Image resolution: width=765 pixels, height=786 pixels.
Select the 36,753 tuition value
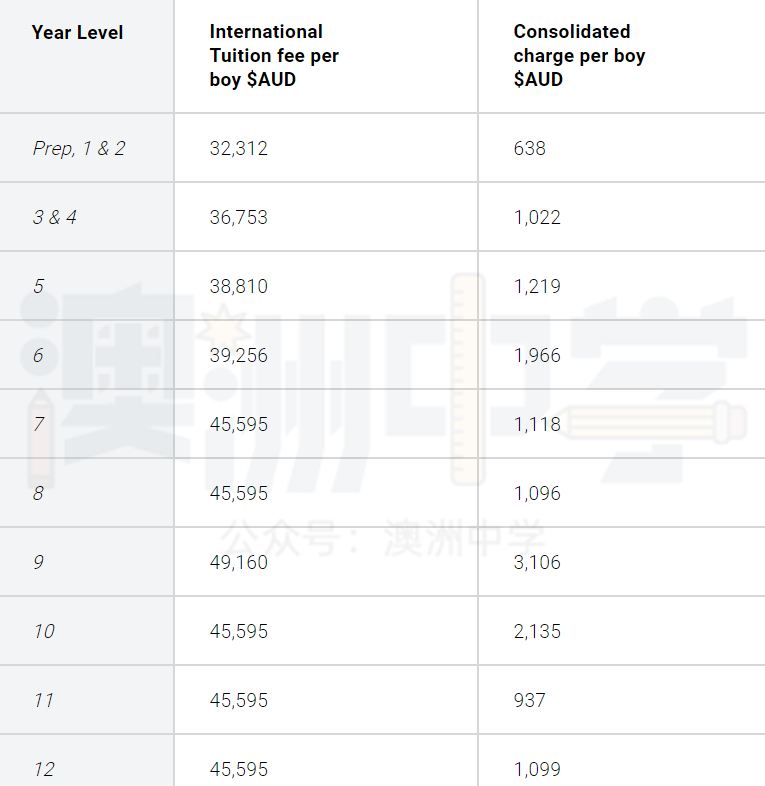[239, 218]
